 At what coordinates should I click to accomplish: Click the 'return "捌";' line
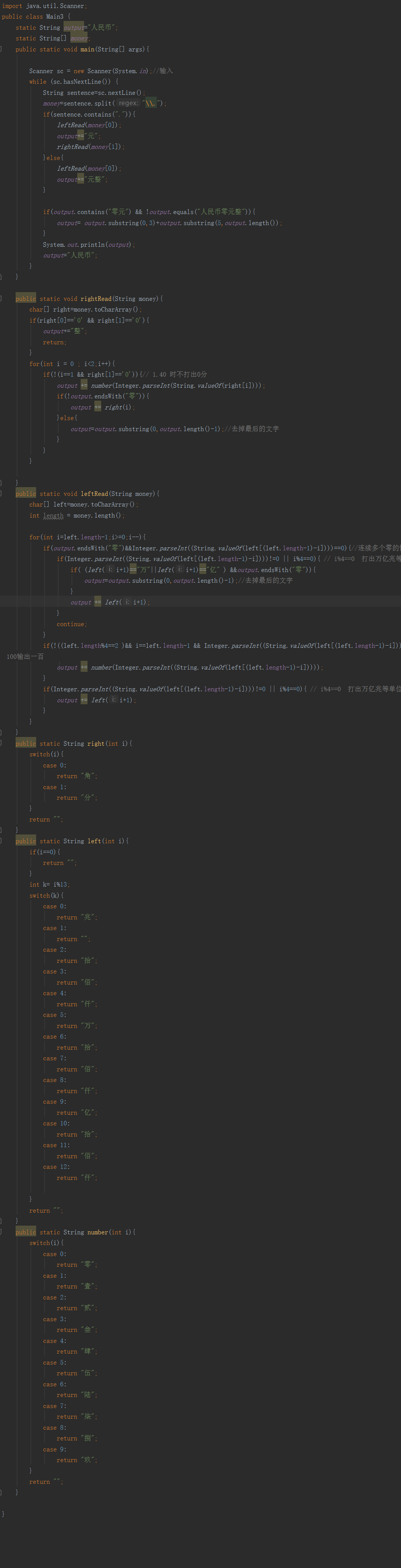coord(77,1439)
